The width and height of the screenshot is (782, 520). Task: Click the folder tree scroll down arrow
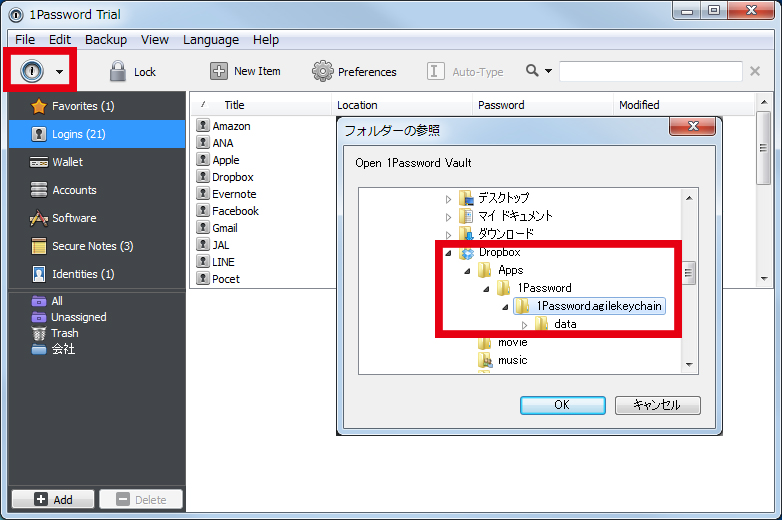tap(689, 364)
